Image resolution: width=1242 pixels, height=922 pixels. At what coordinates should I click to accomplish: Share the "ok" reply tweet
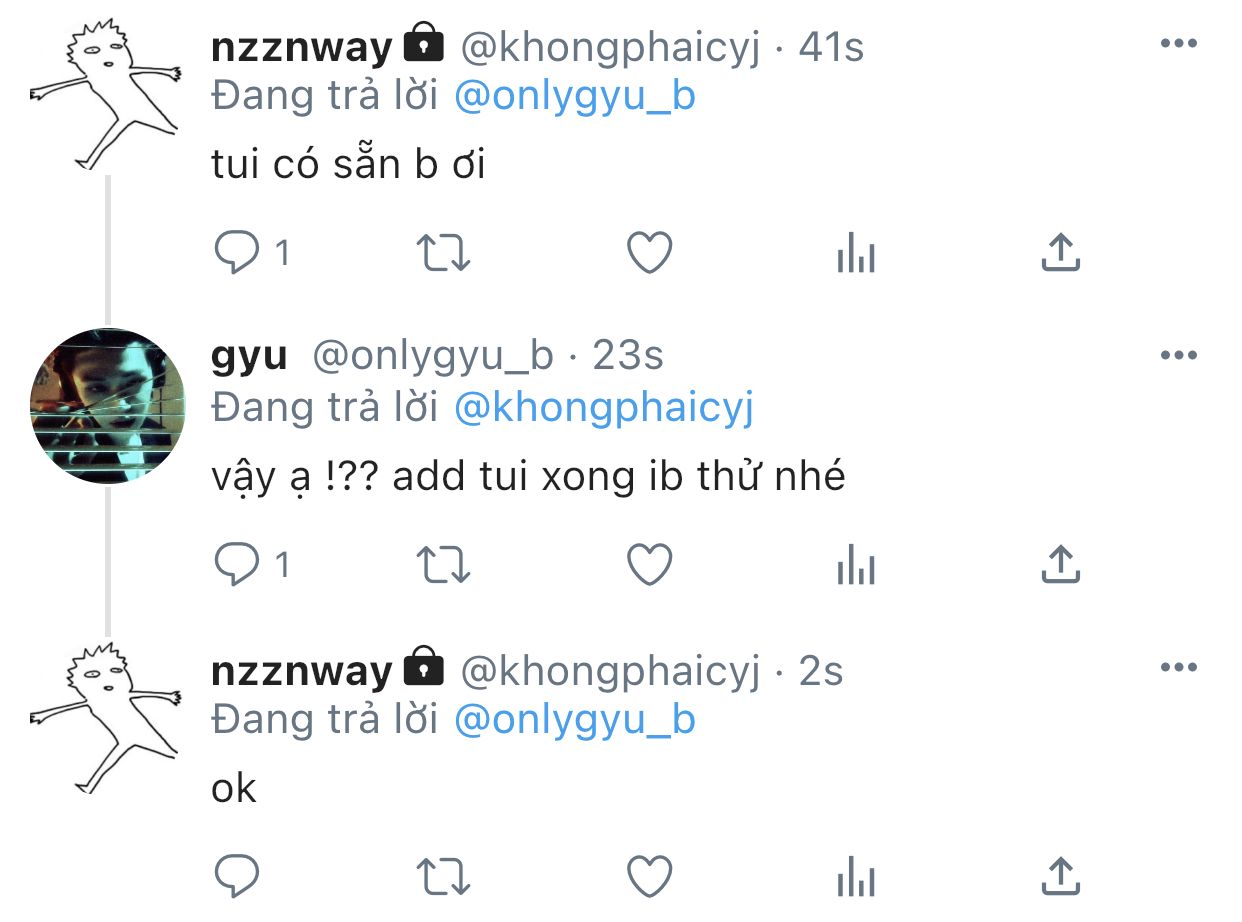[x=1060, y=877]
